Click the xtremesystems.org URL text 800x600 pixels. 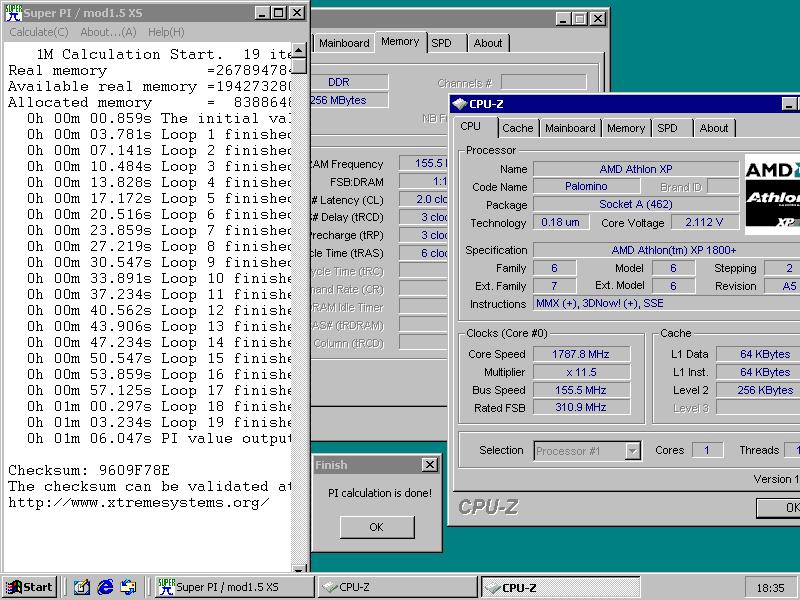139,503
